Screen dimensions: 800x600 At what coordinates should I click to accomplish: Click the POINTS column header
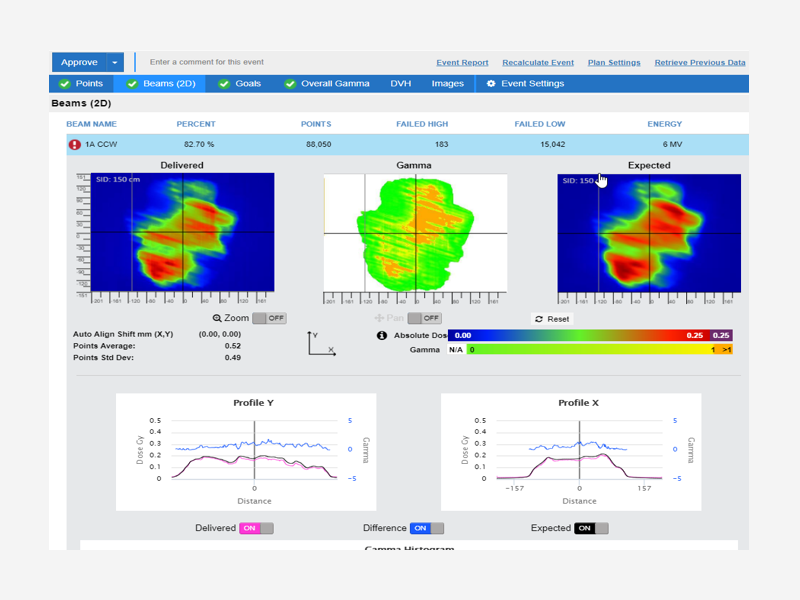pos(316,124)
